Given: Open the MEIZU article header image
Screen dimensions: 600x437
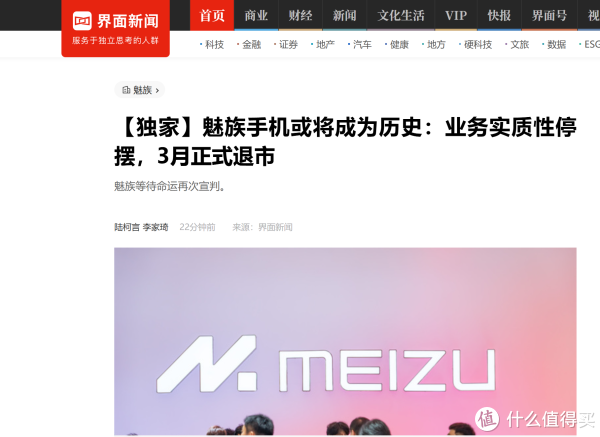Looking at the screenshot, I should 345,341.
